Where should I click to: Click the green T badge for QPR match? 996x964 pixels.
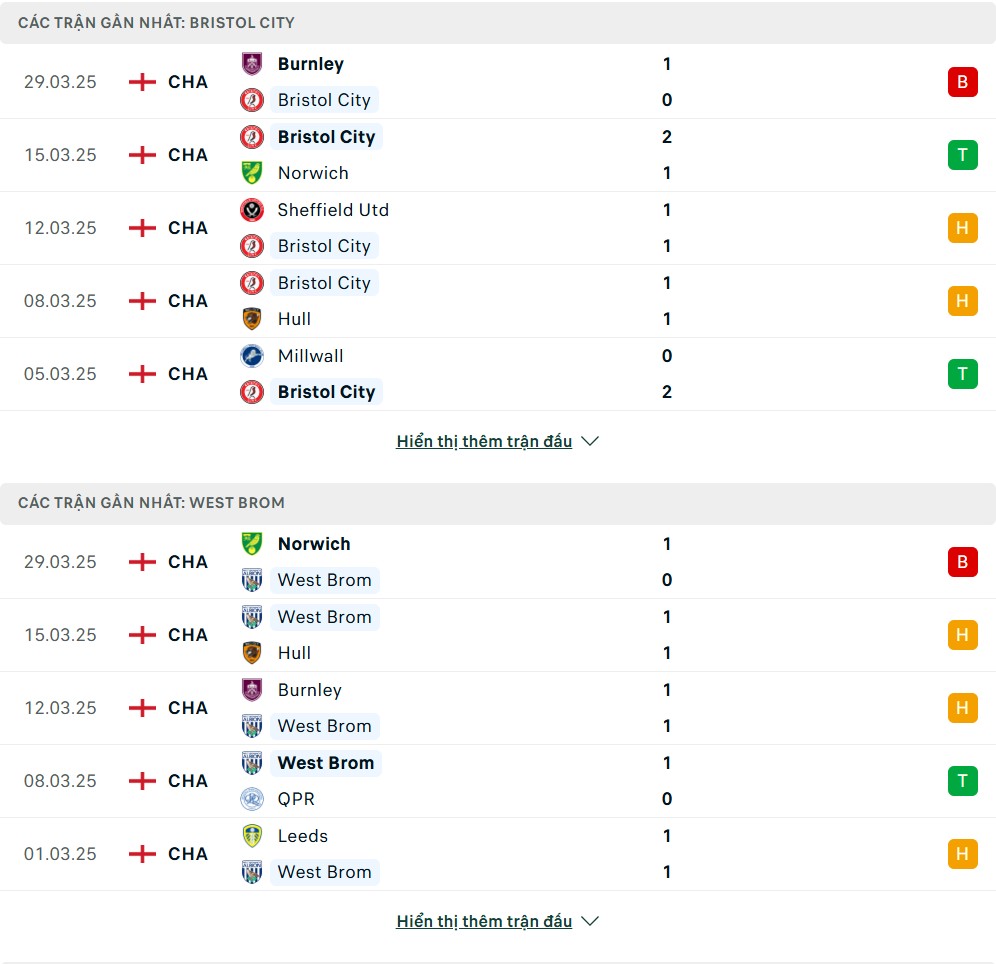tap(962, 781)
